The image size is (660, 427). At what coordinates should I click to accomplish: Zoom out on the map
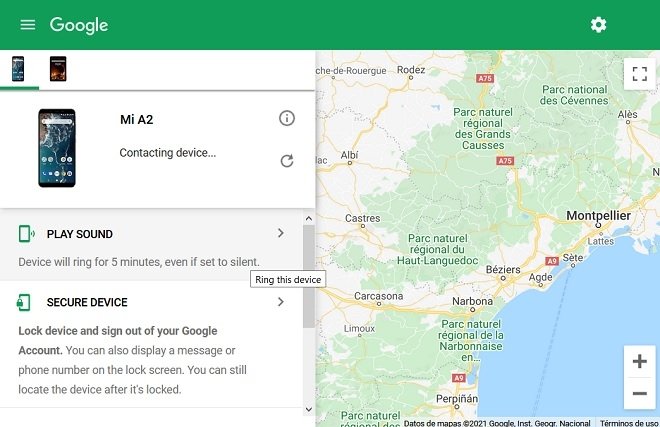pos(639,393)
